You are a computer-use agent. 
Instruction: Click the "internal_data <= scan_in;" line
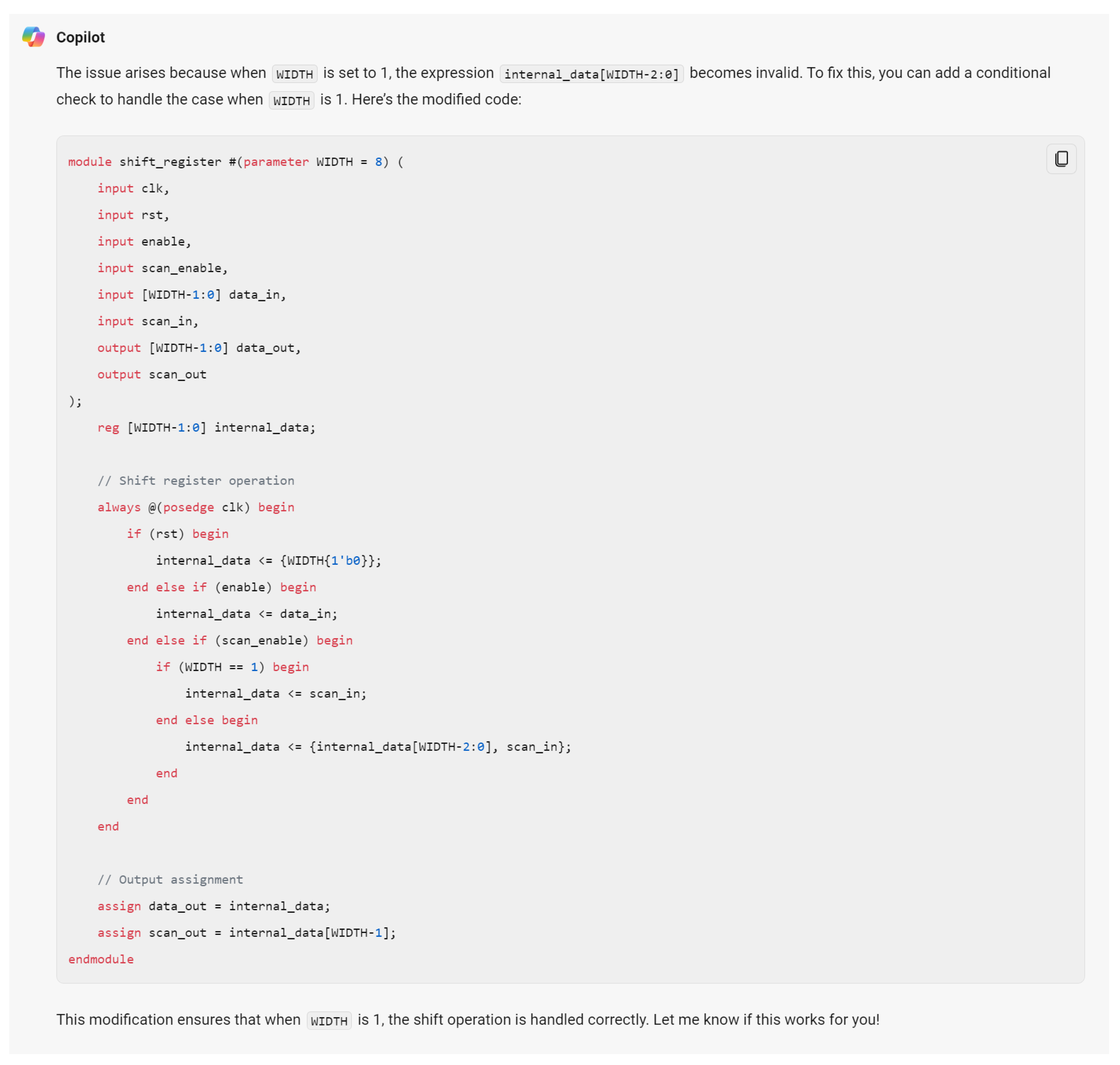(276, 693)
